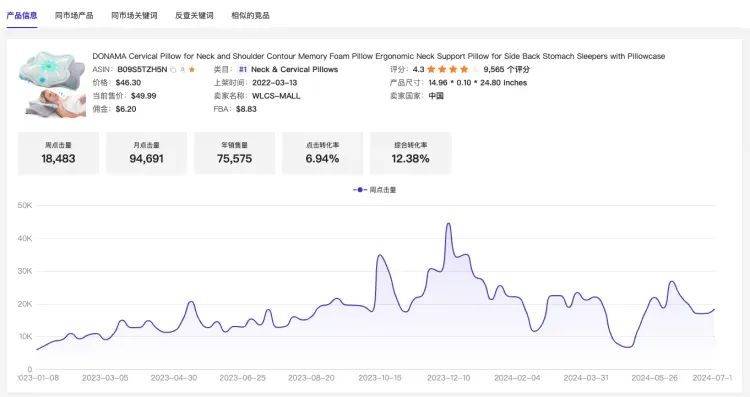750x397 pixels.
Task: Click the y-axis label 50K
Action: coord(25,205)
